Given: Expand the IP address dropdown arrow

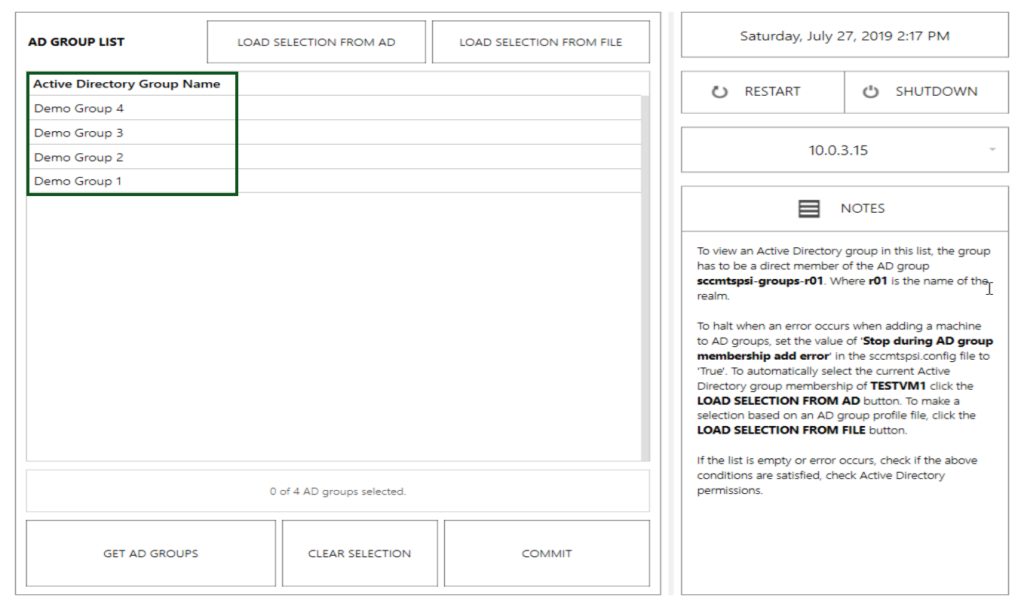Looking at the screenshot, I should point(992,150).
